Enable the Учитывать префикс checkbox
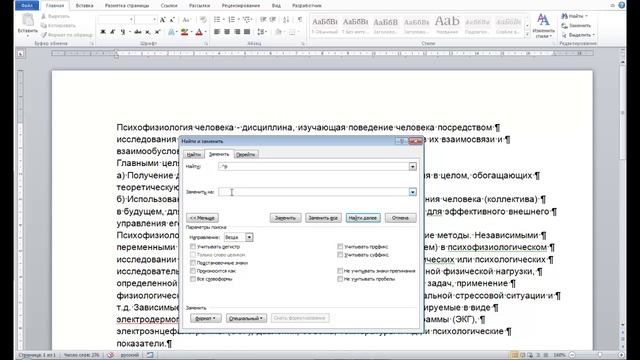This screenshot has height=360, width=640. [x=340, y=247]
